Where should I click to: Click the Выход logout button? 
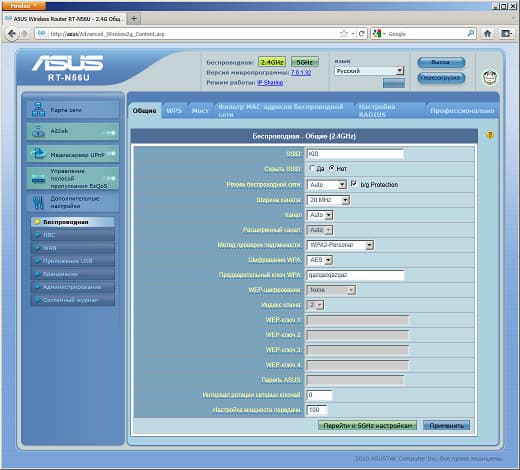pos(441,62)
